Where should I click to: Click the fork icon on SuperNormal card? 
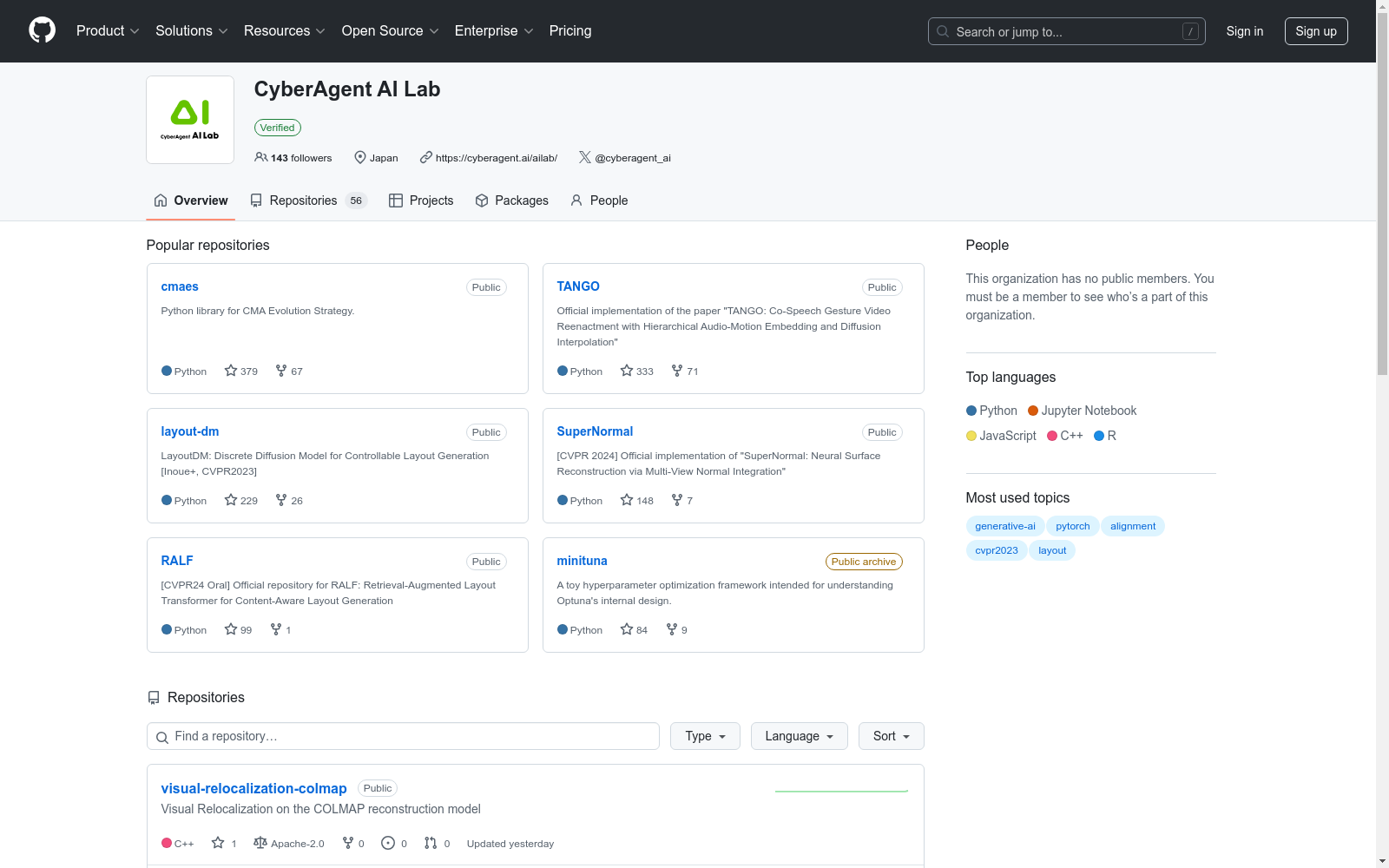pyautogui.click(x=677, y=500)
